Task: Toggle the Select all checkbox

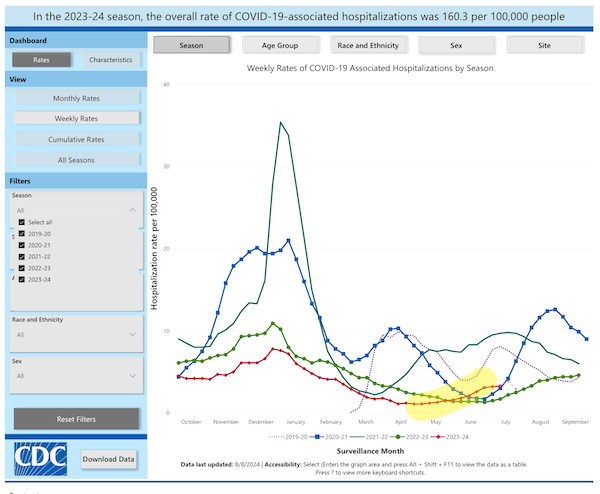Action: 22,222
